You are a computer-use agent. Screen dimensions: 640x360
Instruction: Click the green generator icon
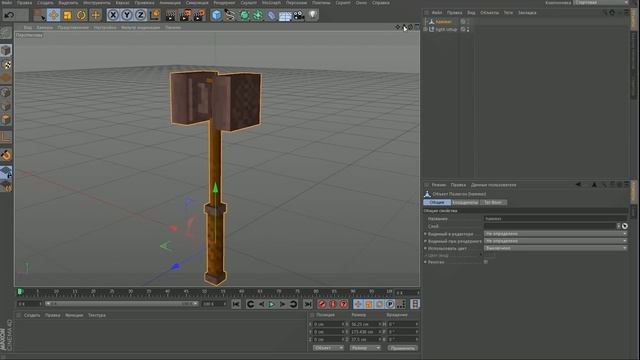[x=244, y=15]
